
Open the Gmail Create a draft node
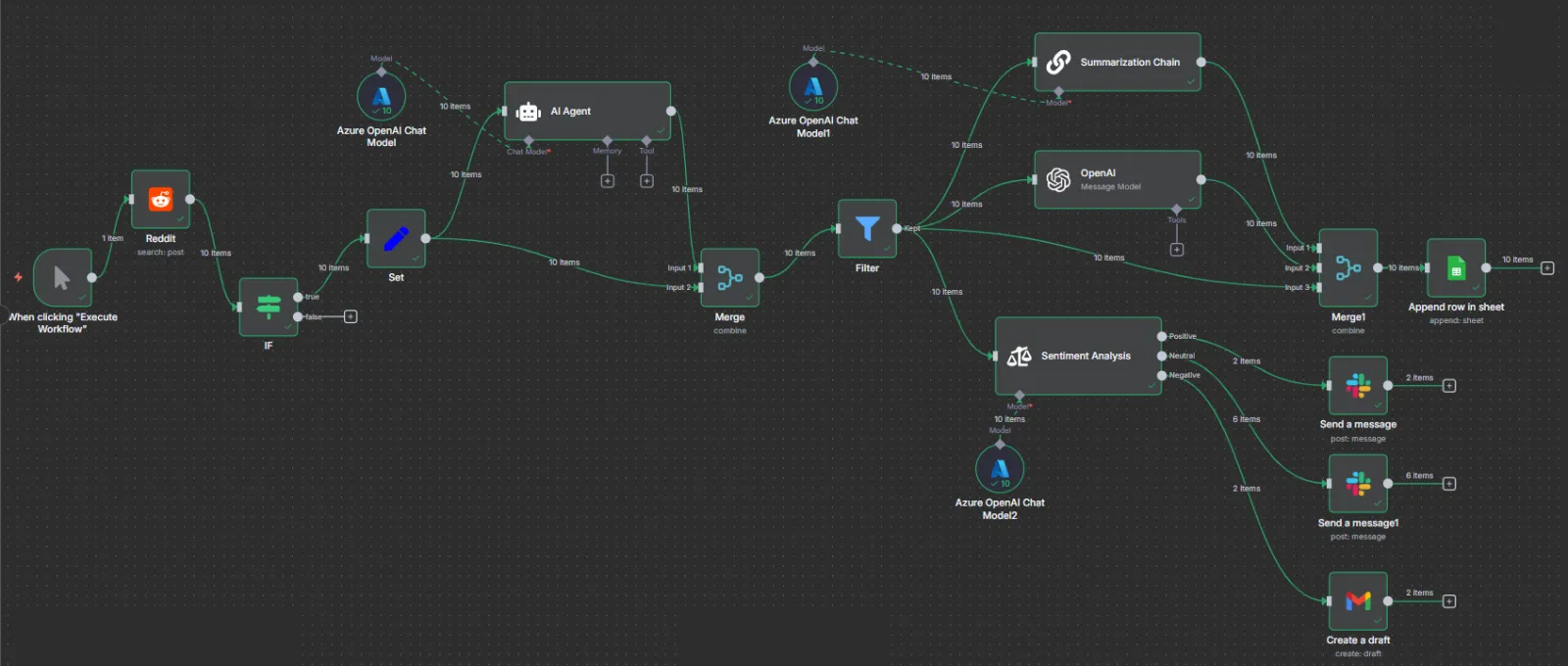pyautogui.click(x=1358, y=600)
